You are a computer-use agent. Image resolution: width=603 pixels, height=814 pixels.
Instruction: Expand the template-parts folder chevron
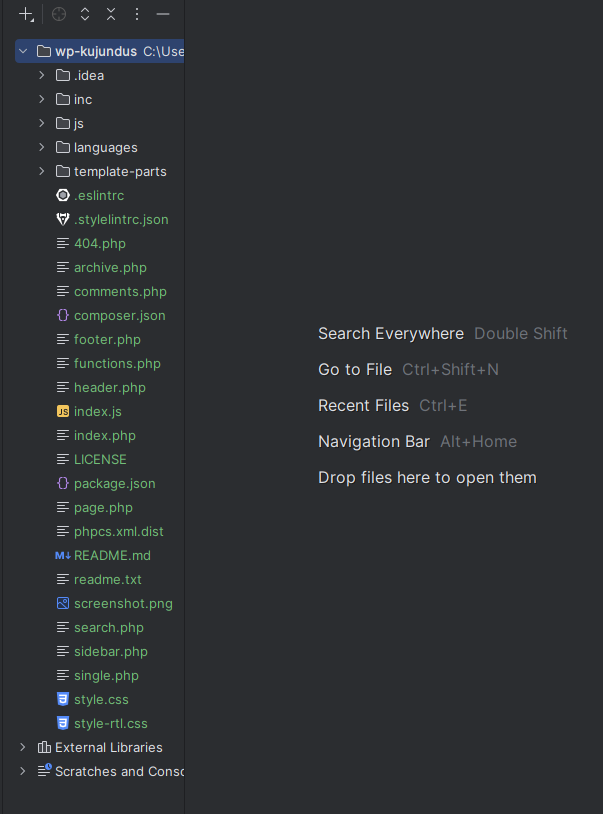42,171
